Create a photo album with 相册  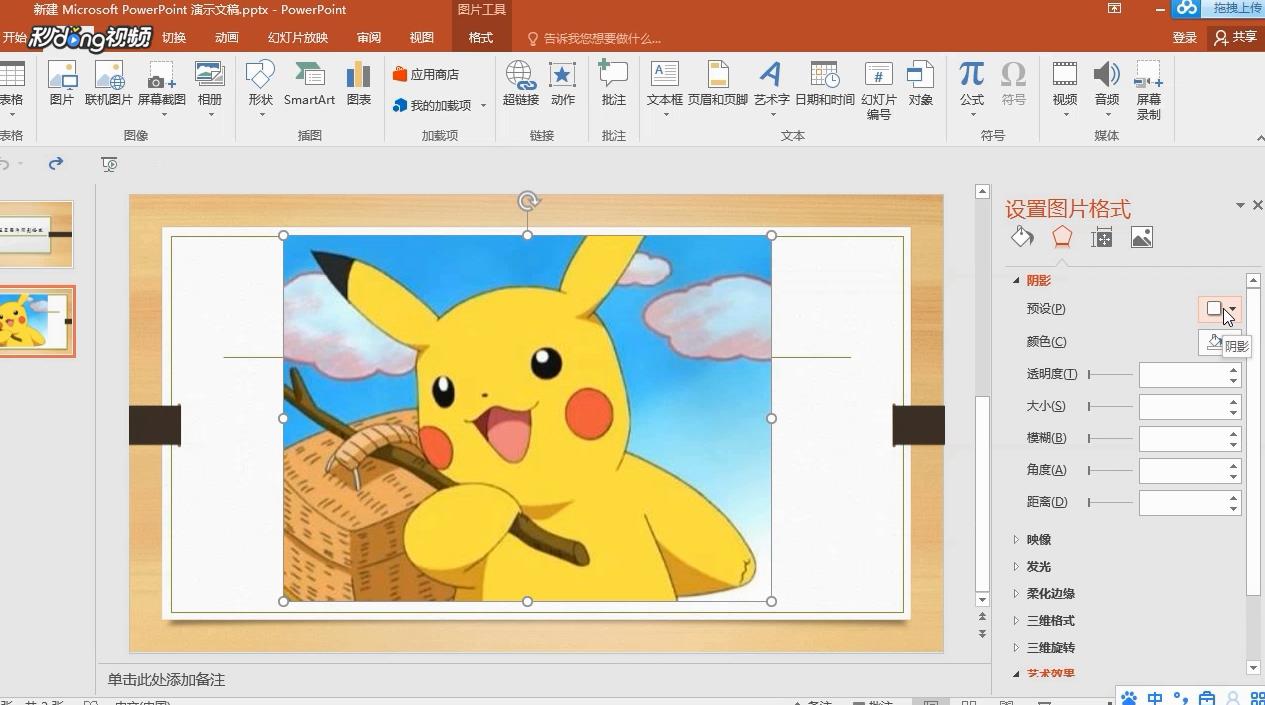210,88
